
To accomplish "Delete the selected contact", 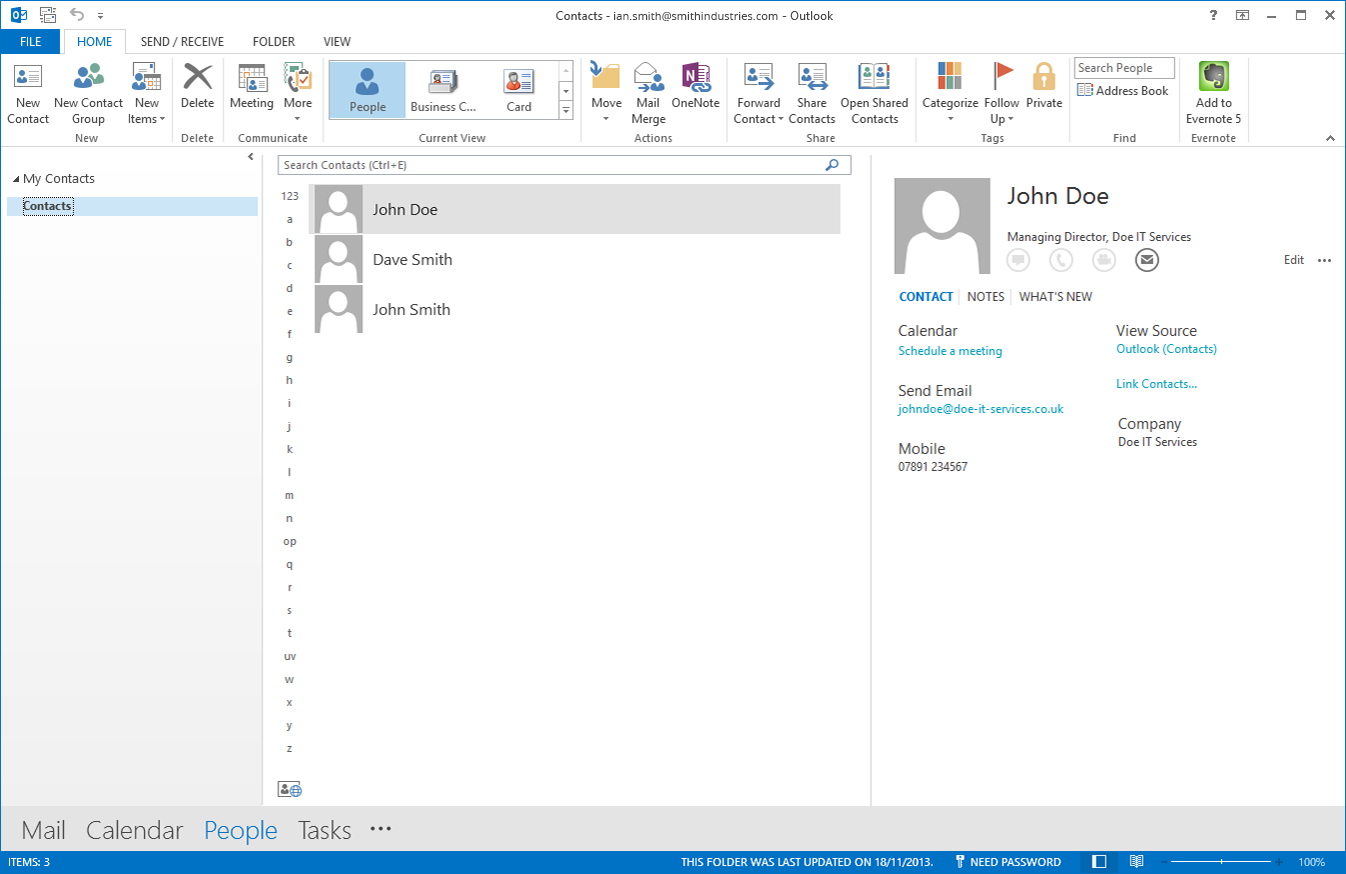I will pos(197,78).
